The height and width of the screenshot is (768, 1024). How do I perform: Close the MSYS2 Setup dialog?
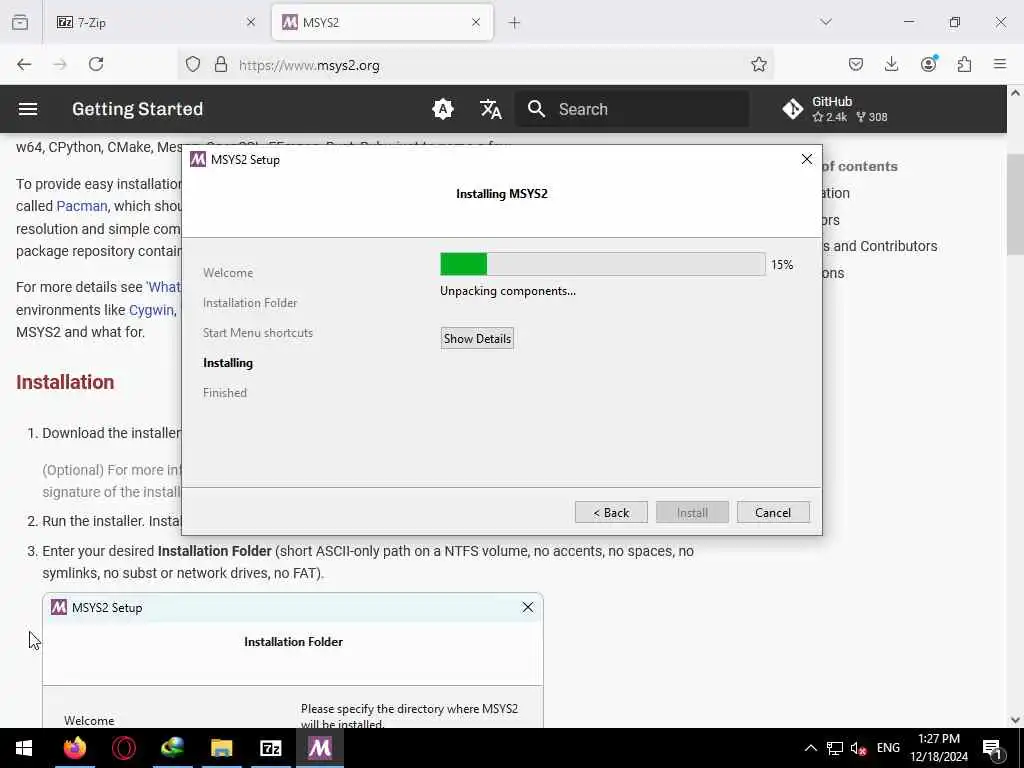coord(807,159)
